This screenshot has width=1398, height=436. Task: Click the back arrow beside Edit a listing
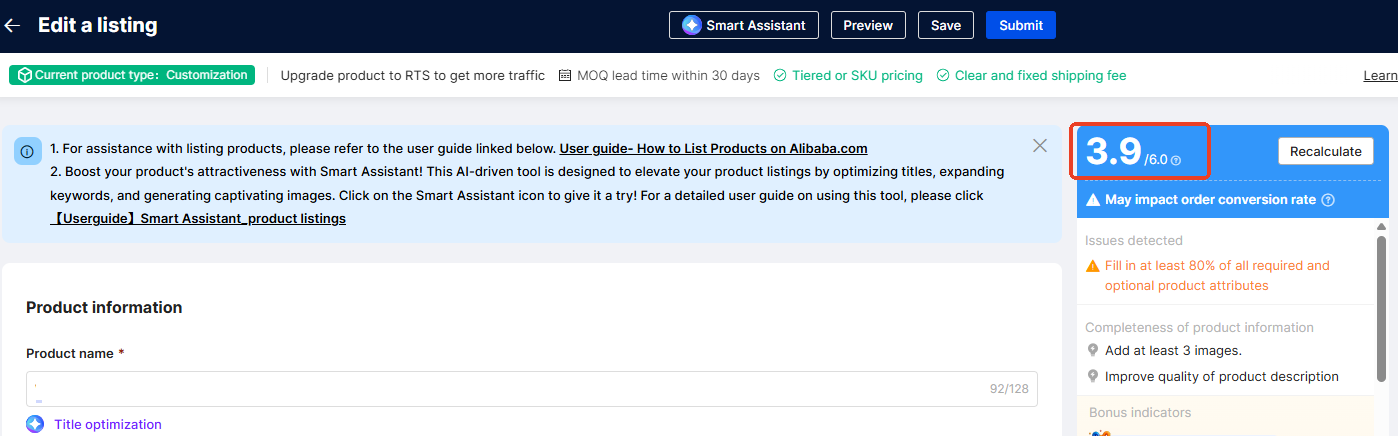pos(13,25)
